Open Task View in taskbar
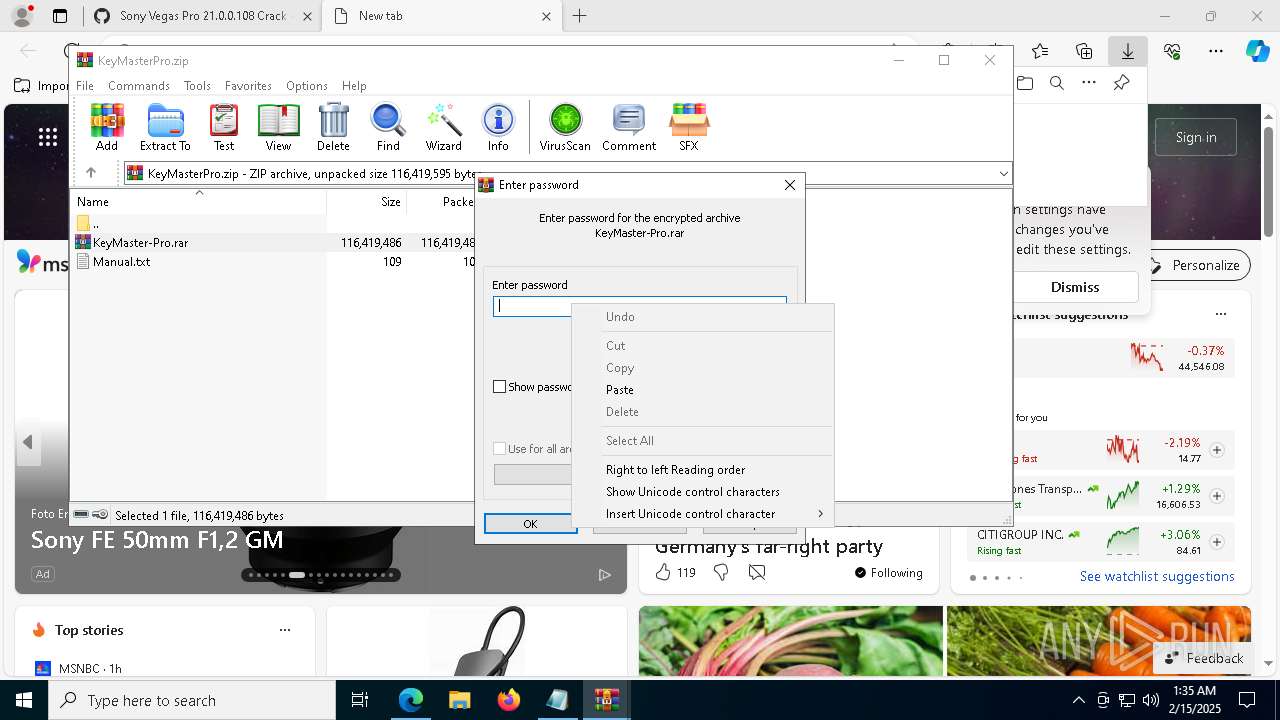The image size is (1280, 720). pos(360,700)
